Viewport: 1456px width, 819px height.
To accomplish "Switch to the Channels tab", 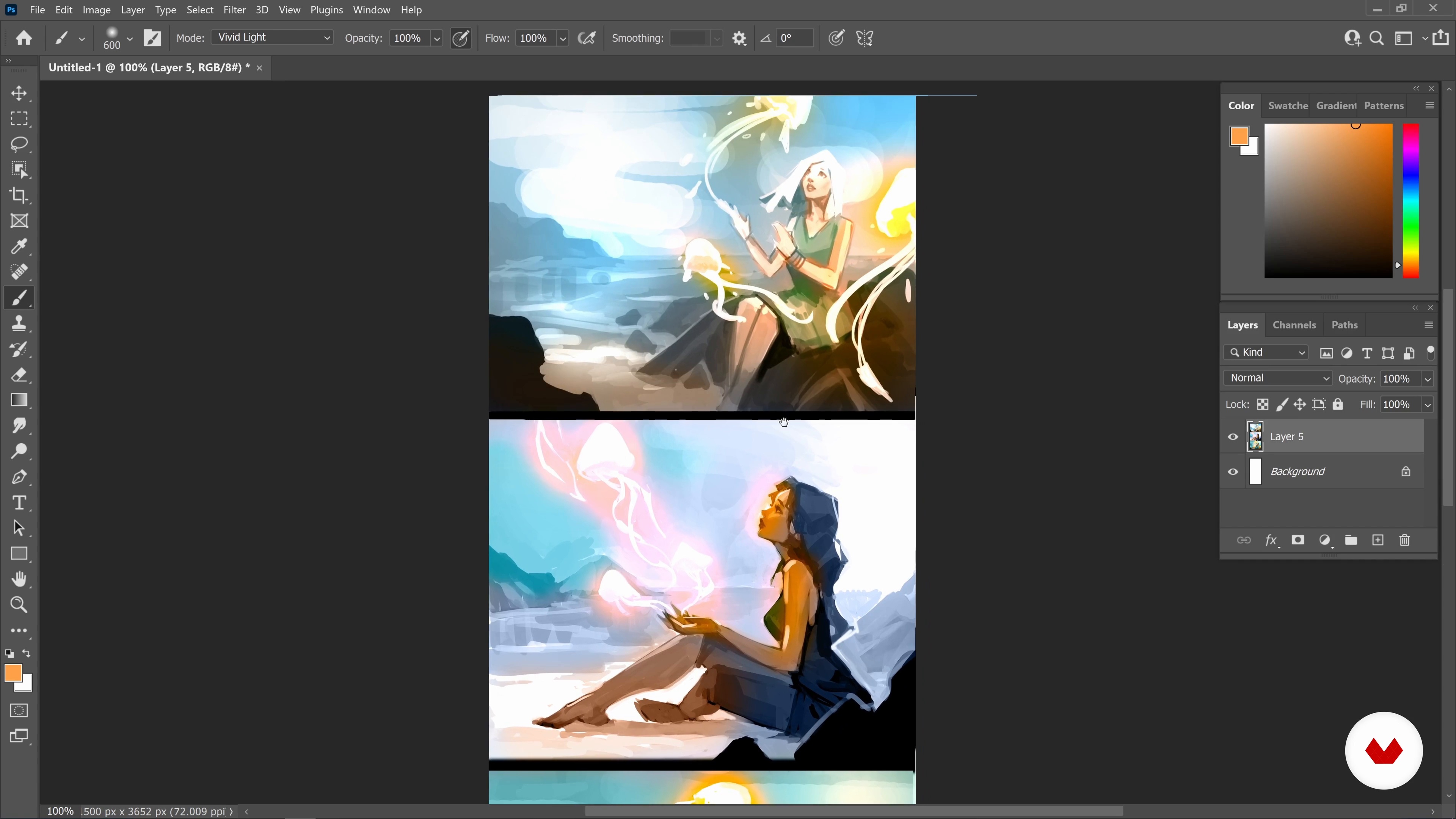I will click(x=1294, y=325).
